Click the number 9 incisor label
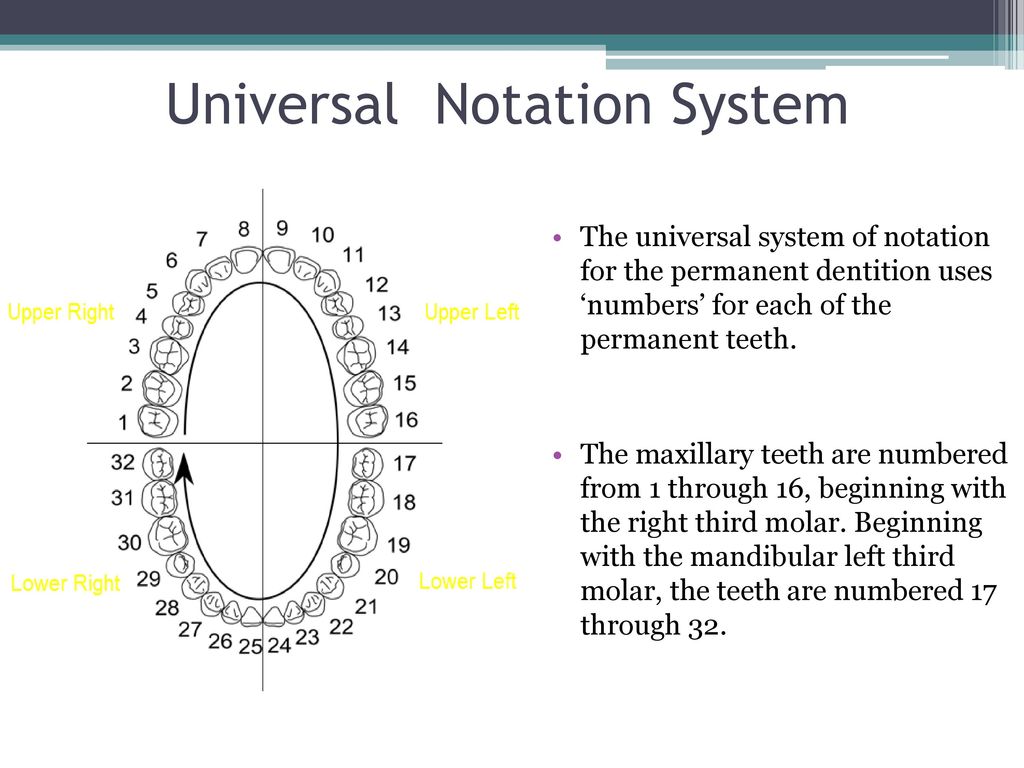The width and height of the screenshot is (1024, 768). pos(282,228)
